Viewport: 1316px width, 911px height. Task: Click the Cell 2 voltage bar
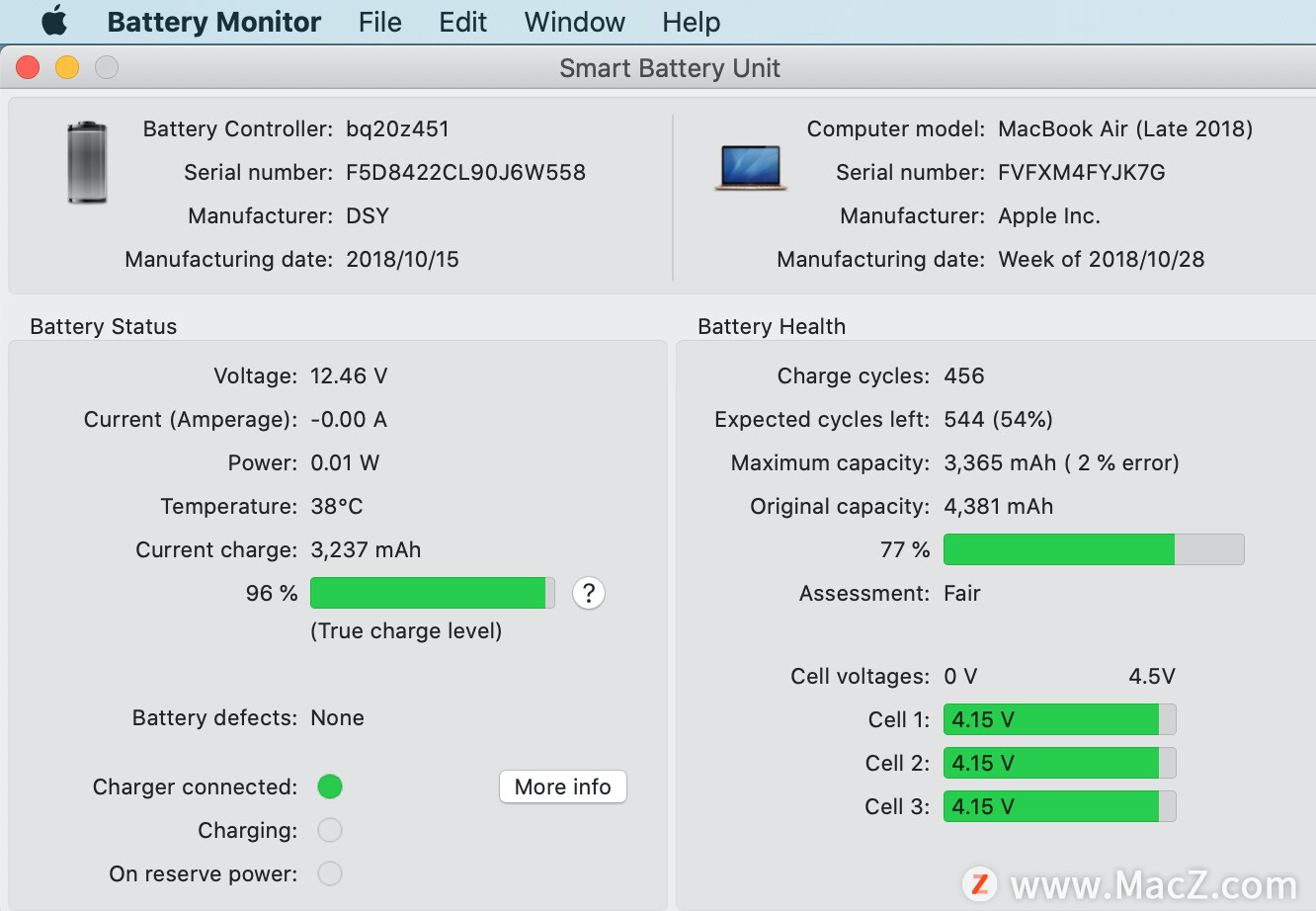(1059, 763)
